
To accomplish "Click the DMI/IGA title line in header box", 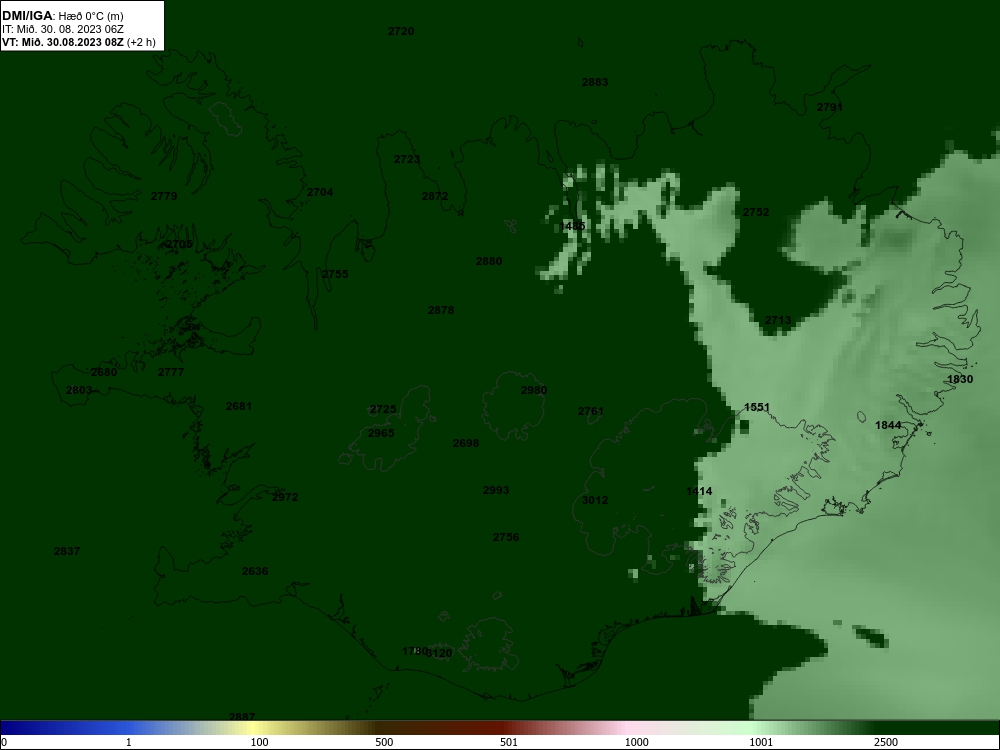I will click(x=62, y=16).
